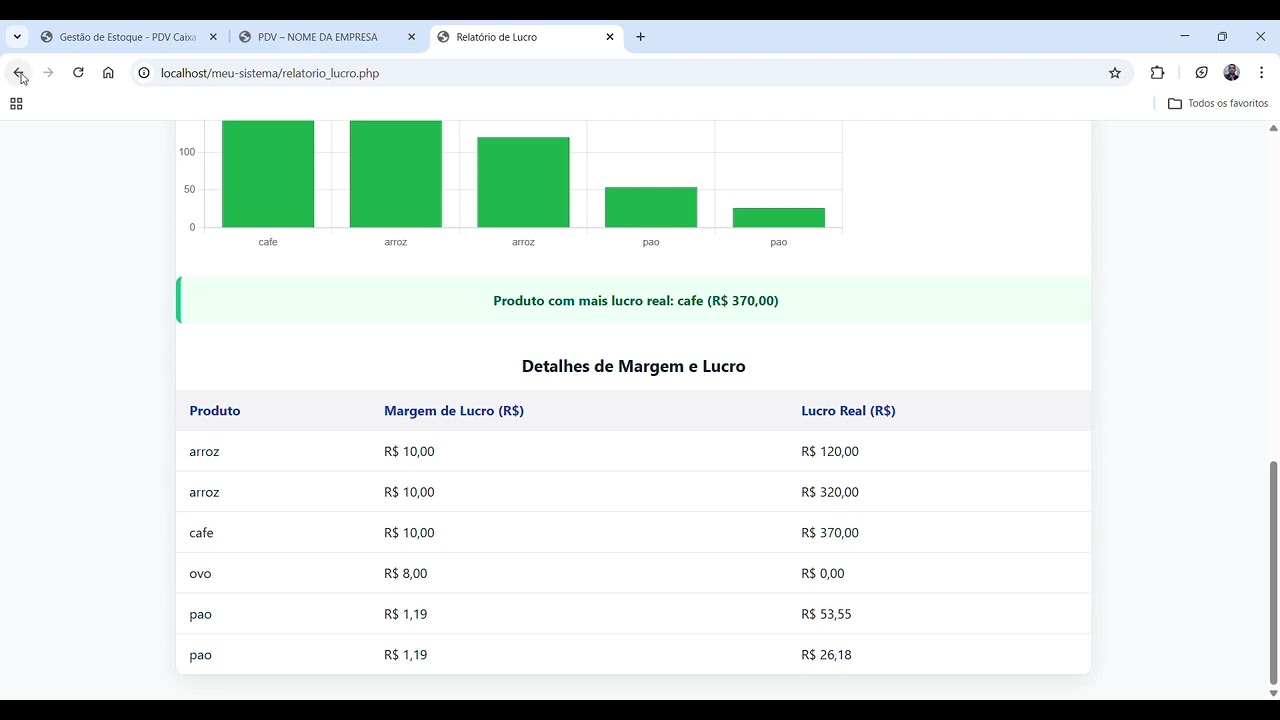Close the Relatório de Lucro tab
The height and width of the screenshot is (720, 1280).
(610, 37)
